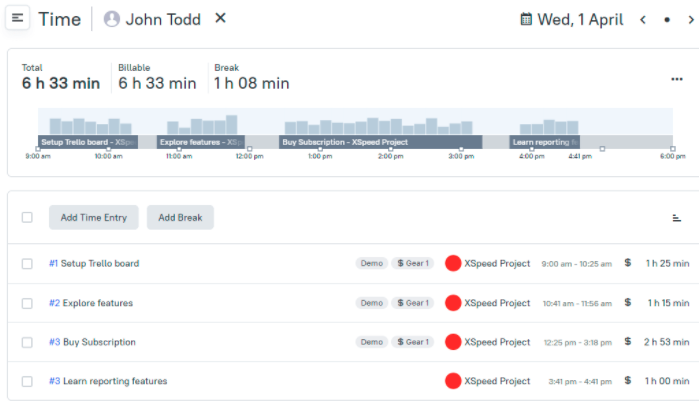Toggle billable dollar icon for Explore features
The width and height of the screenshot is (699, 418).
628,303
